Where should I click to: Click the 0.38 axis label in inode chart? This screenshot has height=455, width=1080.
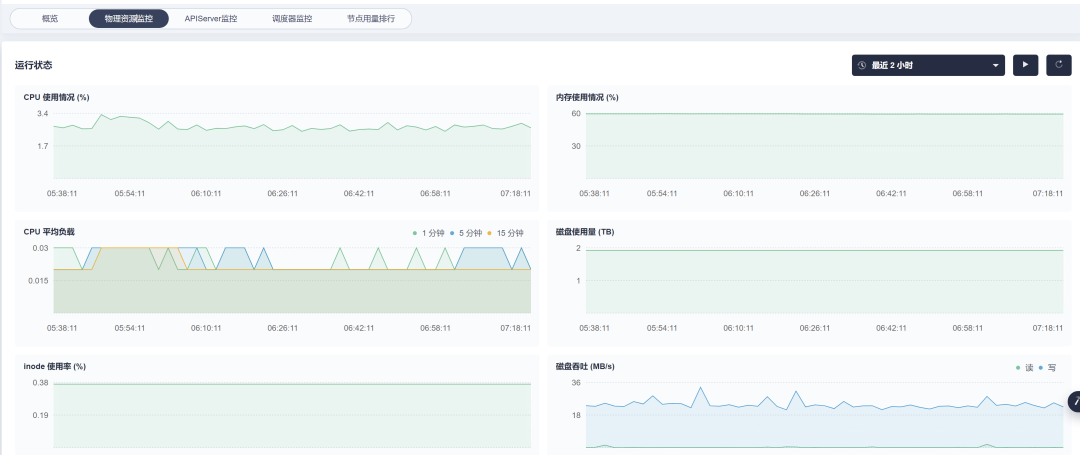pyautogui.click(x=40, y=382)
